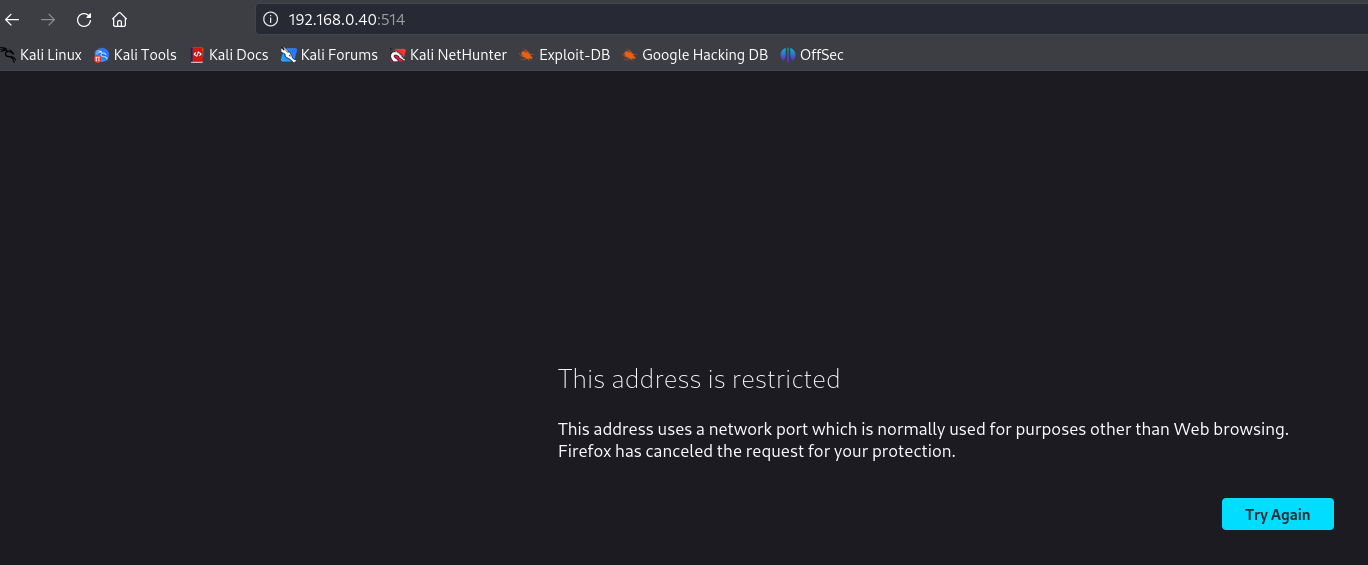Open the Firefox home page icon
The image size is (1368, 565).
(119, 19)
